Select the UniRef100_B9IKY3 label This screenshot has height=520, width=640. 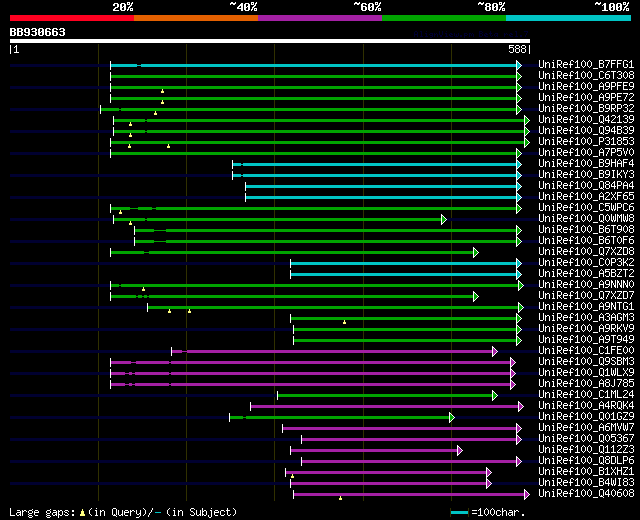tap(586, 175)
